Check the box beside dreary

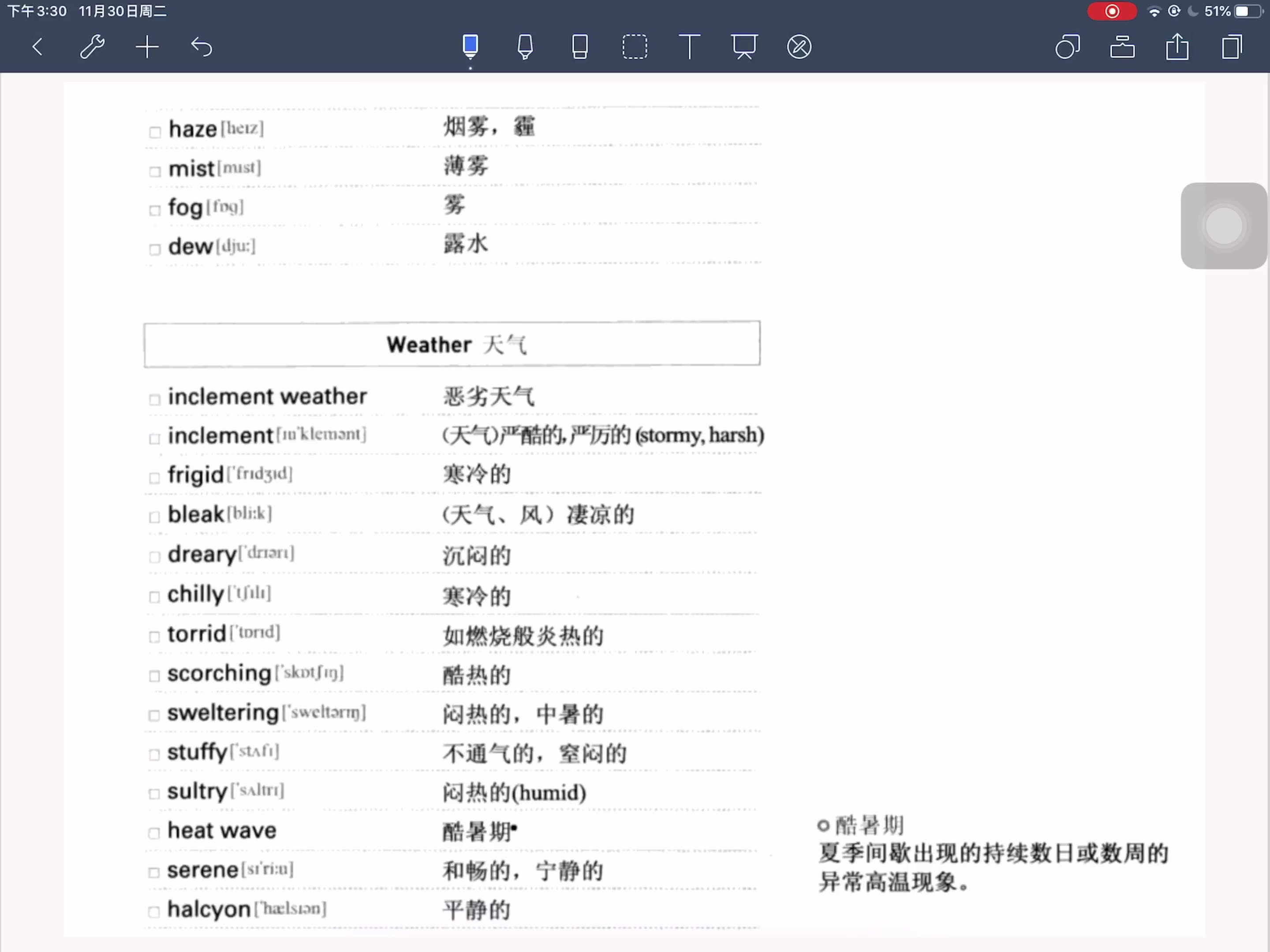(x=154, y=557)
